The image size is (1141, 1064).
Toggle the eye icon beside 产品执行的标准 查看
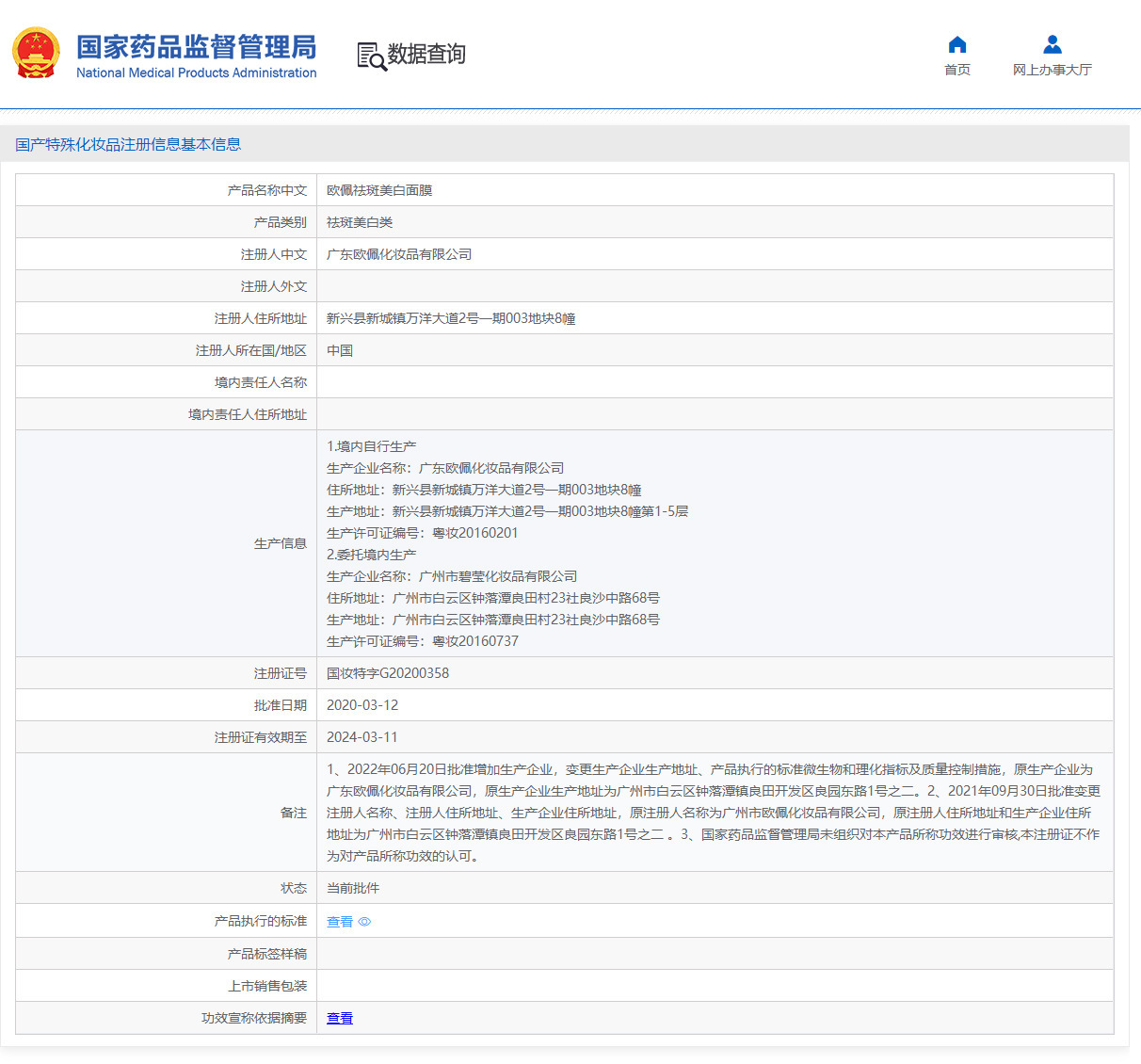[364, 922]
